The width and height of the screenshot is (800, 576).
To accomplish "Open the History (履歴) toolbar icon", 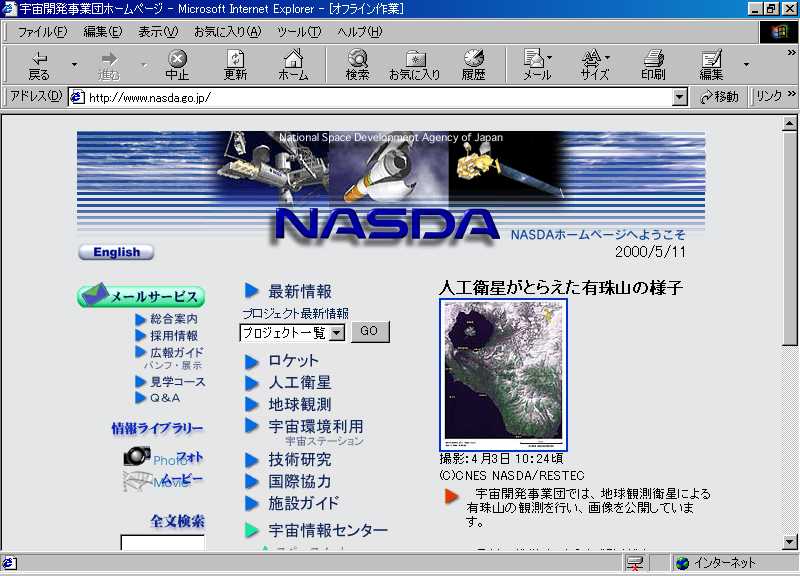I will point(473,65).
